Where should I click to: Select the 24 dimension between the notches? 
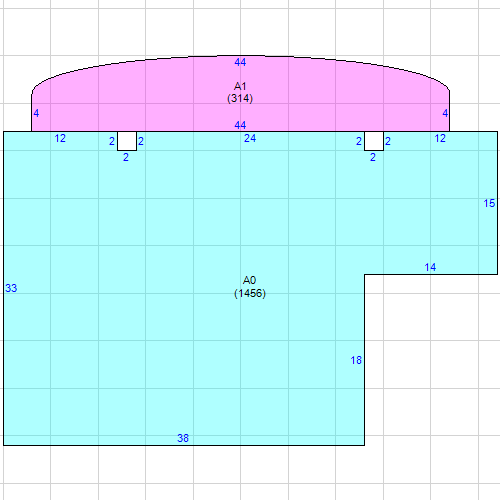click(x=250, y=138)
